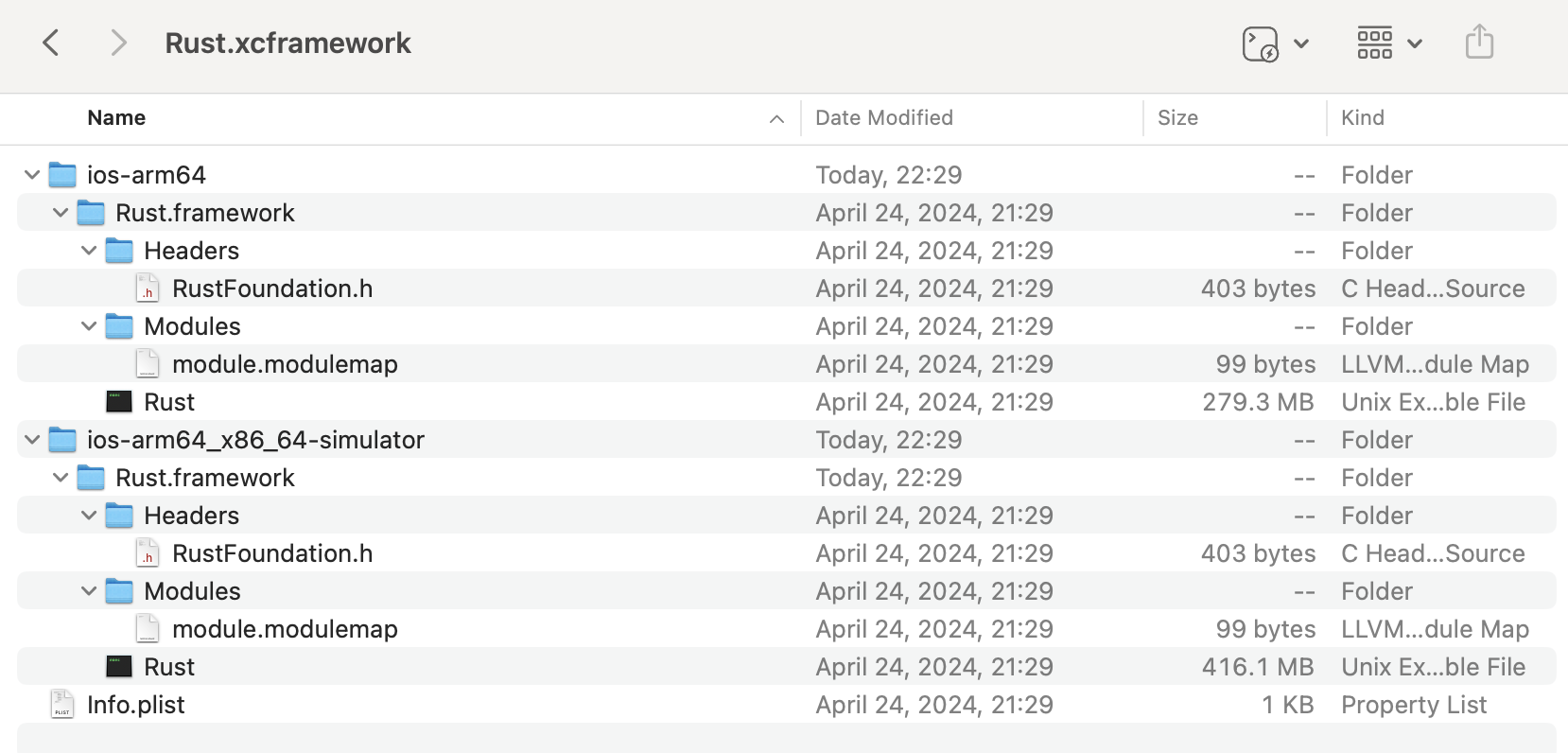Click the back navigation arrow
Viewport: 1568px width, 753px height.
click(x=51, y=43)
